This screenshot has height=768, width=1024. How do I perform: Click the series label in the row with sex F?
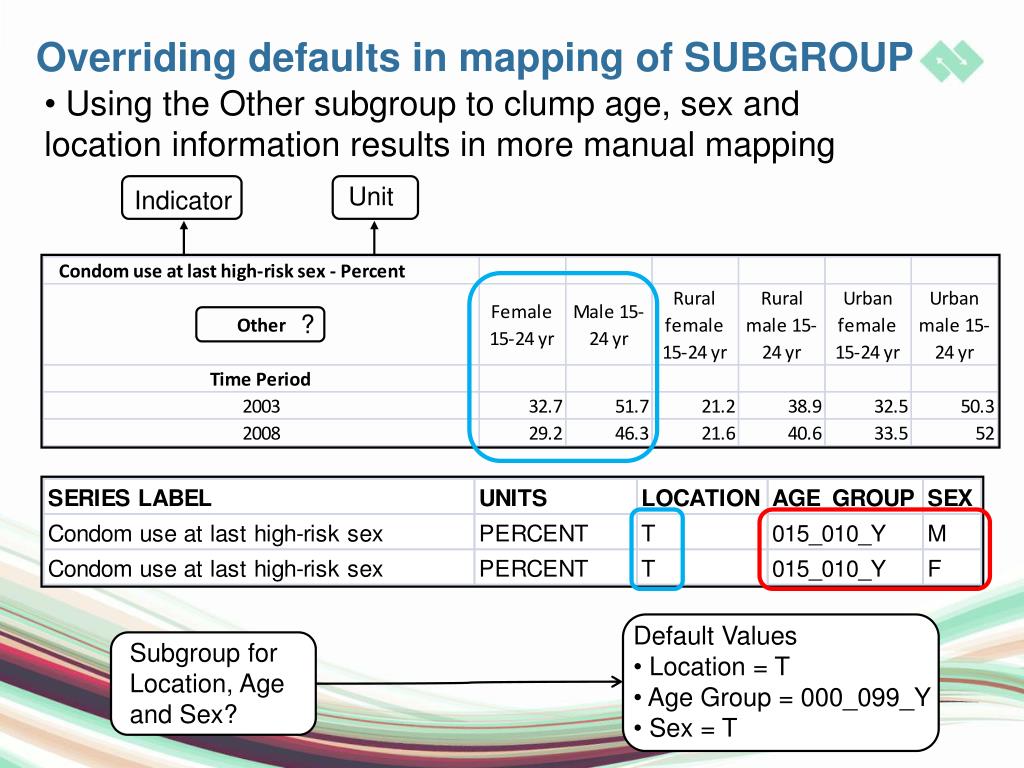click(216, 569)
